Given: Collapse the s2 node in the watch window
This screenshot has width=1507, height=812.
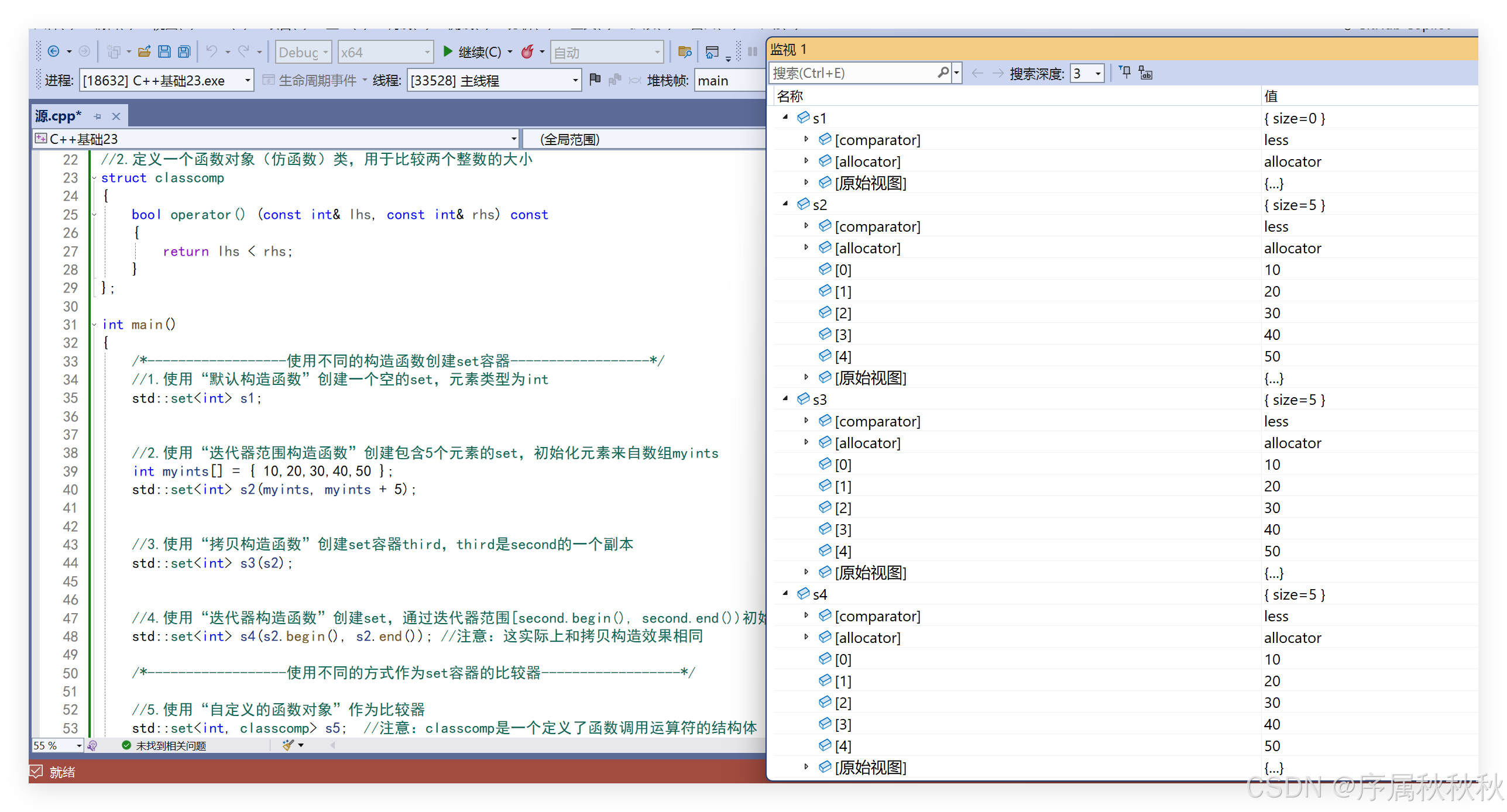Looking at the screenshot, I should coord(785,204).
